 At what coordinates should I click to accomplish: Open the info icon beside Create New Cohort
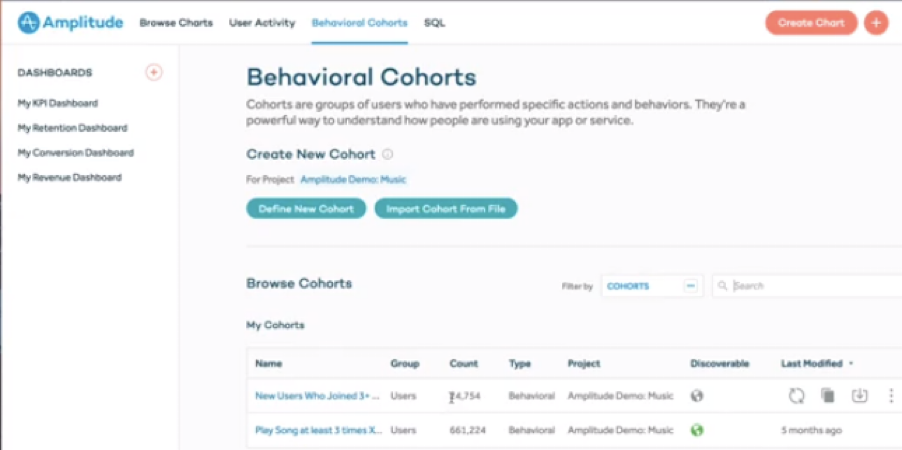tap(388, 154)
